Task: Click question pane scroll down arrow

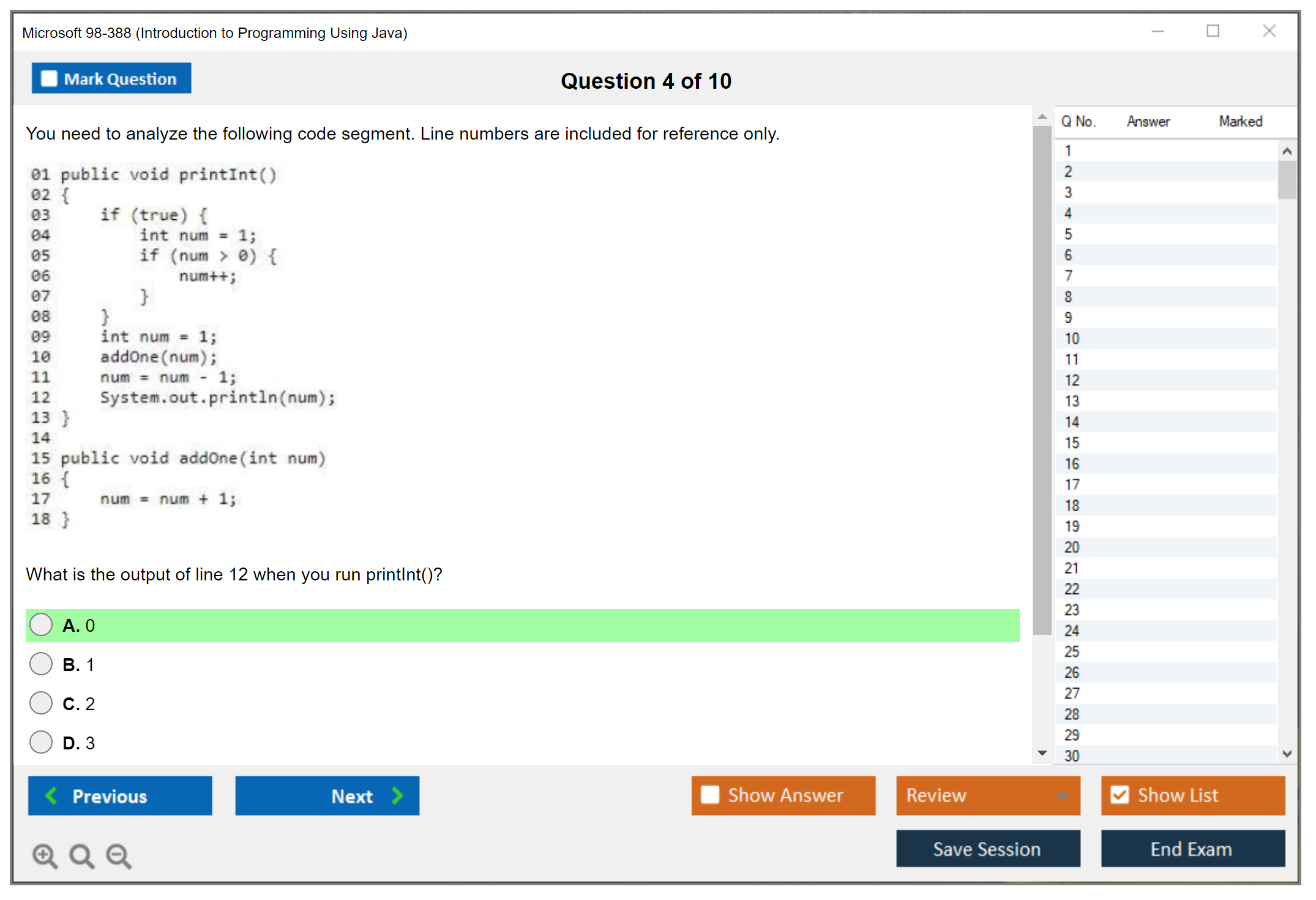Action: point(1042,753)
